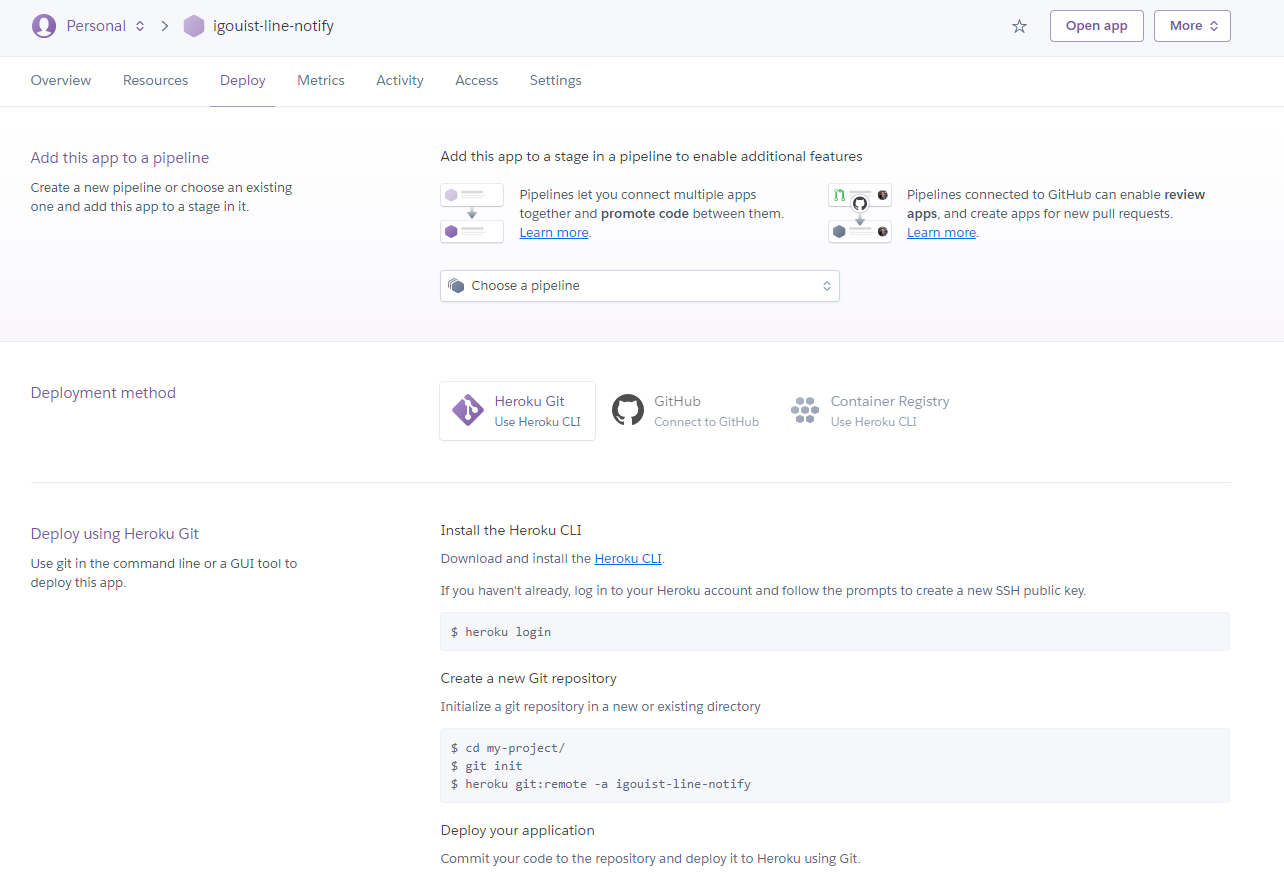Click the GitHub review apps illustration
This screenshot has width=1284, height=874.
pyautogui.click(x=860, y=213)
